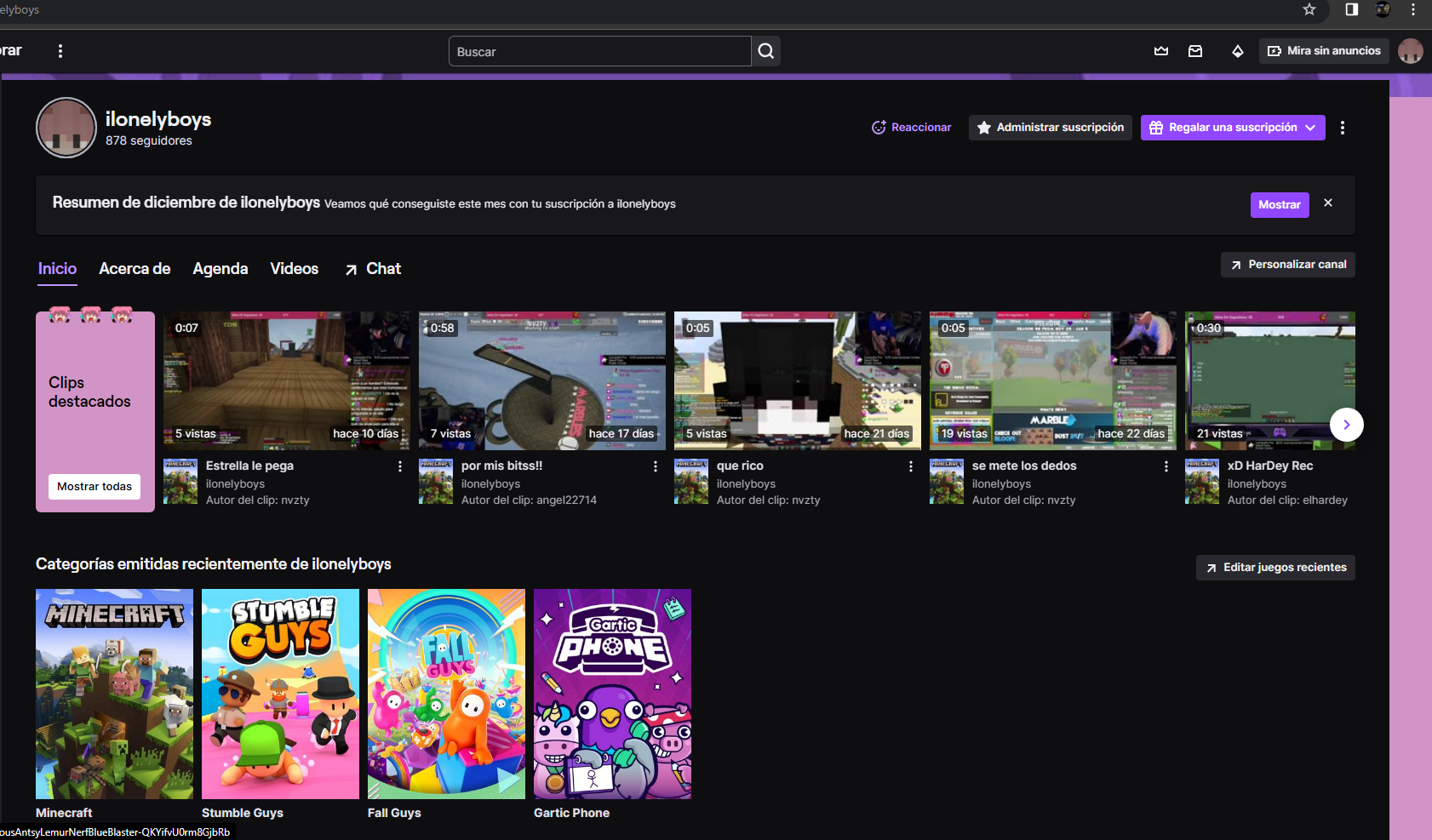Click the Bits diamond icon
Screen dimensions: 1432x840
pyautogui.click(x=1237, y=51)
